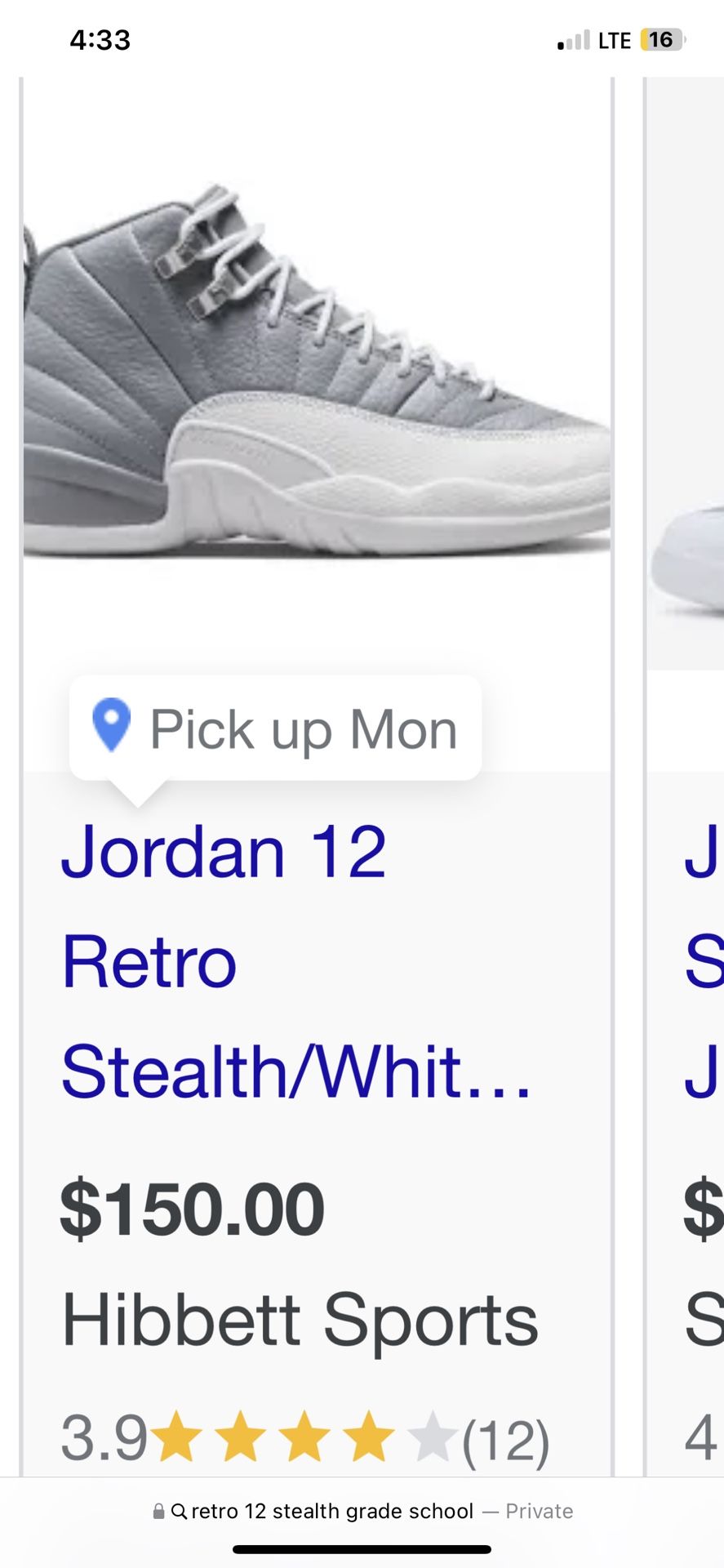724x1568 pixels.
Task: Open the partially visible shoe image on right
Action: tap(687, 373)
